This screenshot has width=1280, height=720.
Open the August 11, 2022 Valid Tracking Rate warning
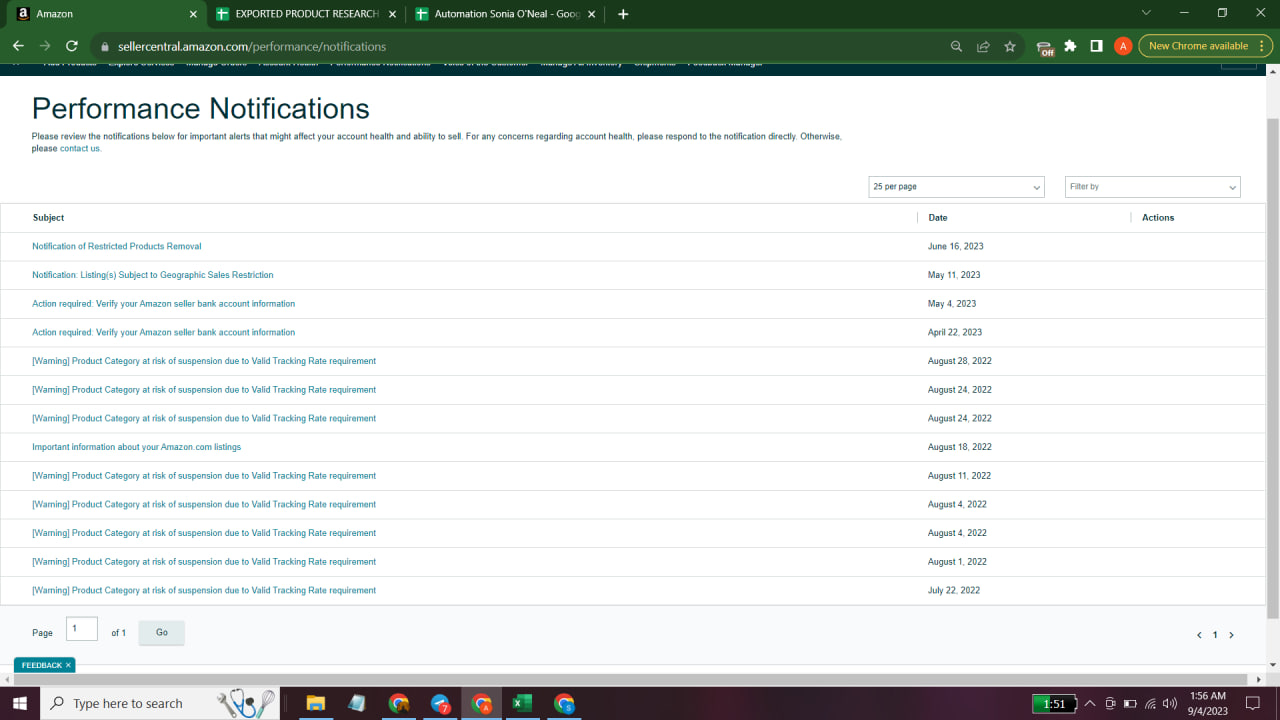pos(204,476)
